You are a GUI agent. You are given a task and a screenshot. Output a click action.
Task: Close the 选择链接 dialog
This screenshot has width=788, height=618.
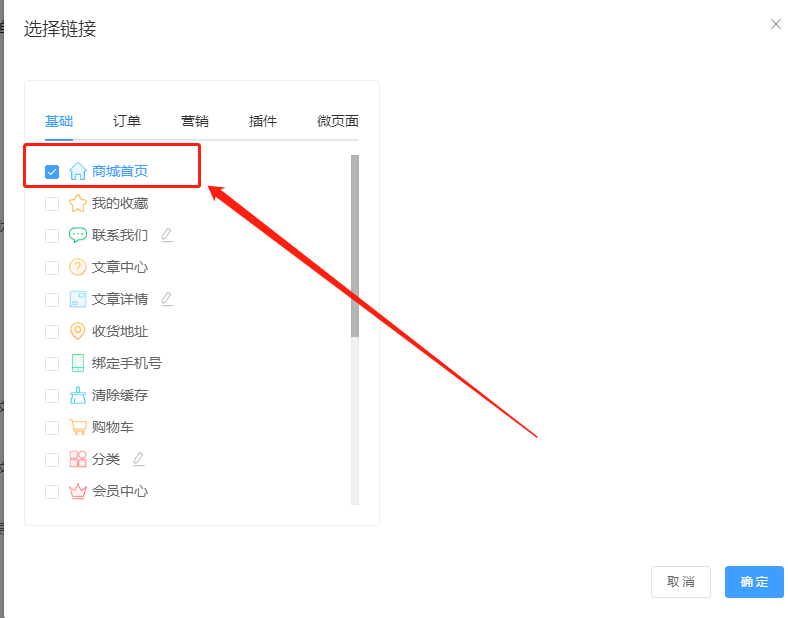(776, 24)
